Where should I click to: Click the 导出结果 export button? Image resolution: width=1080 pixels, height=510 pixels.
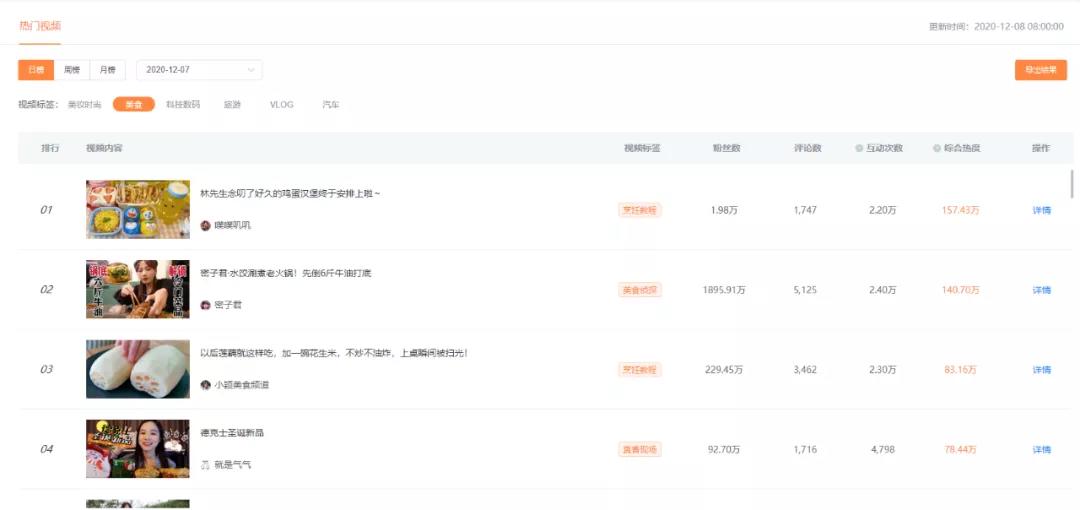1041,70
